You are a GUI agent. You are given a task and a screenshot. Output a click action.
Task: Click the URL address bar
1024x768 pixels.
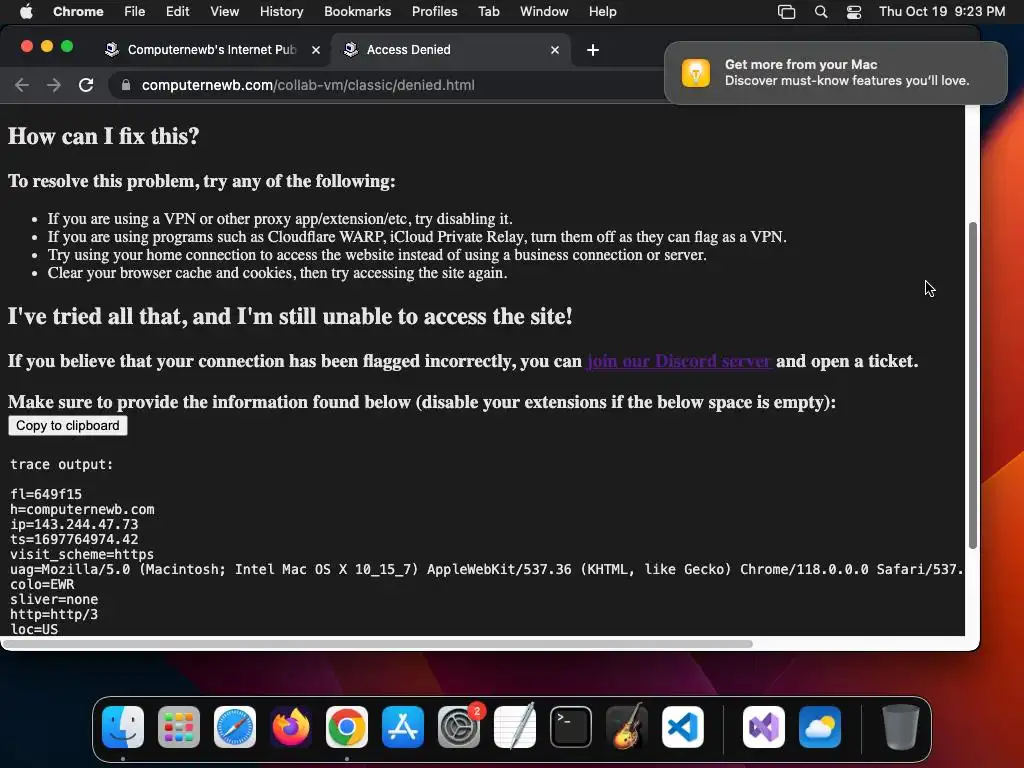[x=389, y=85]
